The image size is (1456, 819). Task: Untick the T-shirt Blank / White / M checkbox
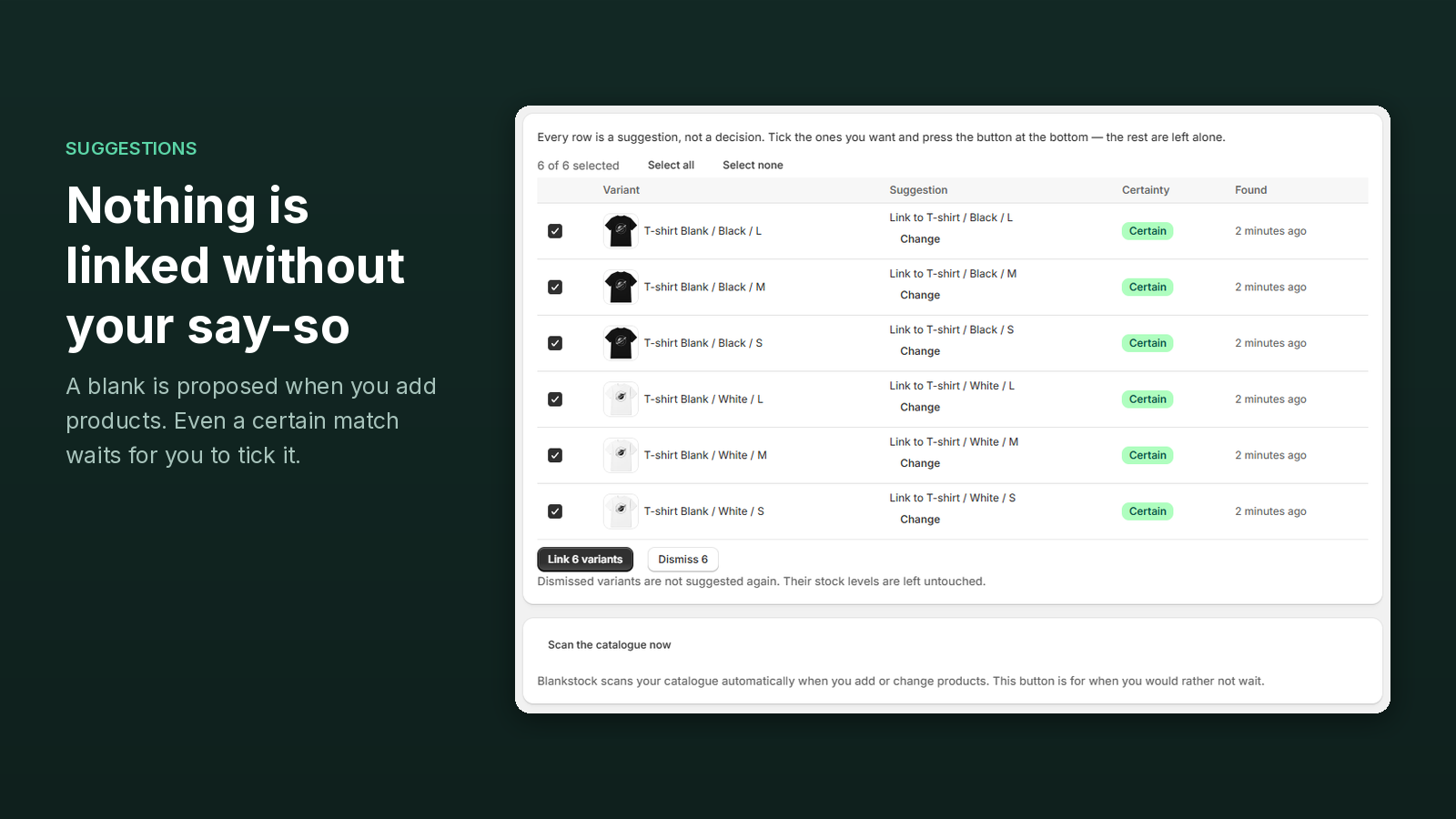555,455
